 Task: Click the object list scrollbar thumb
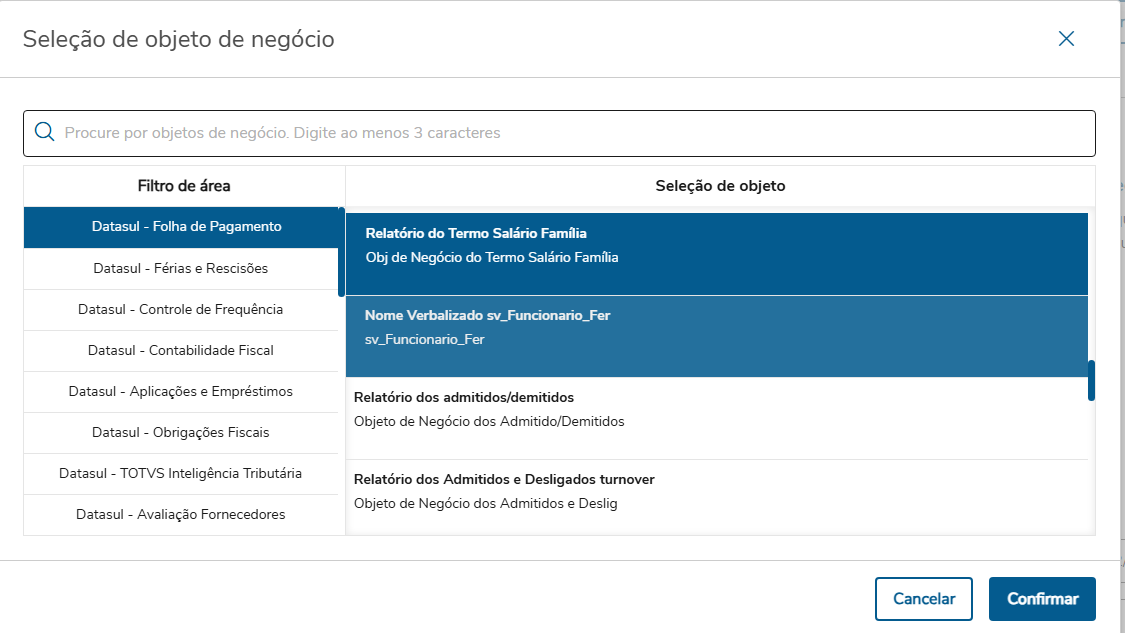point(1091,380)
